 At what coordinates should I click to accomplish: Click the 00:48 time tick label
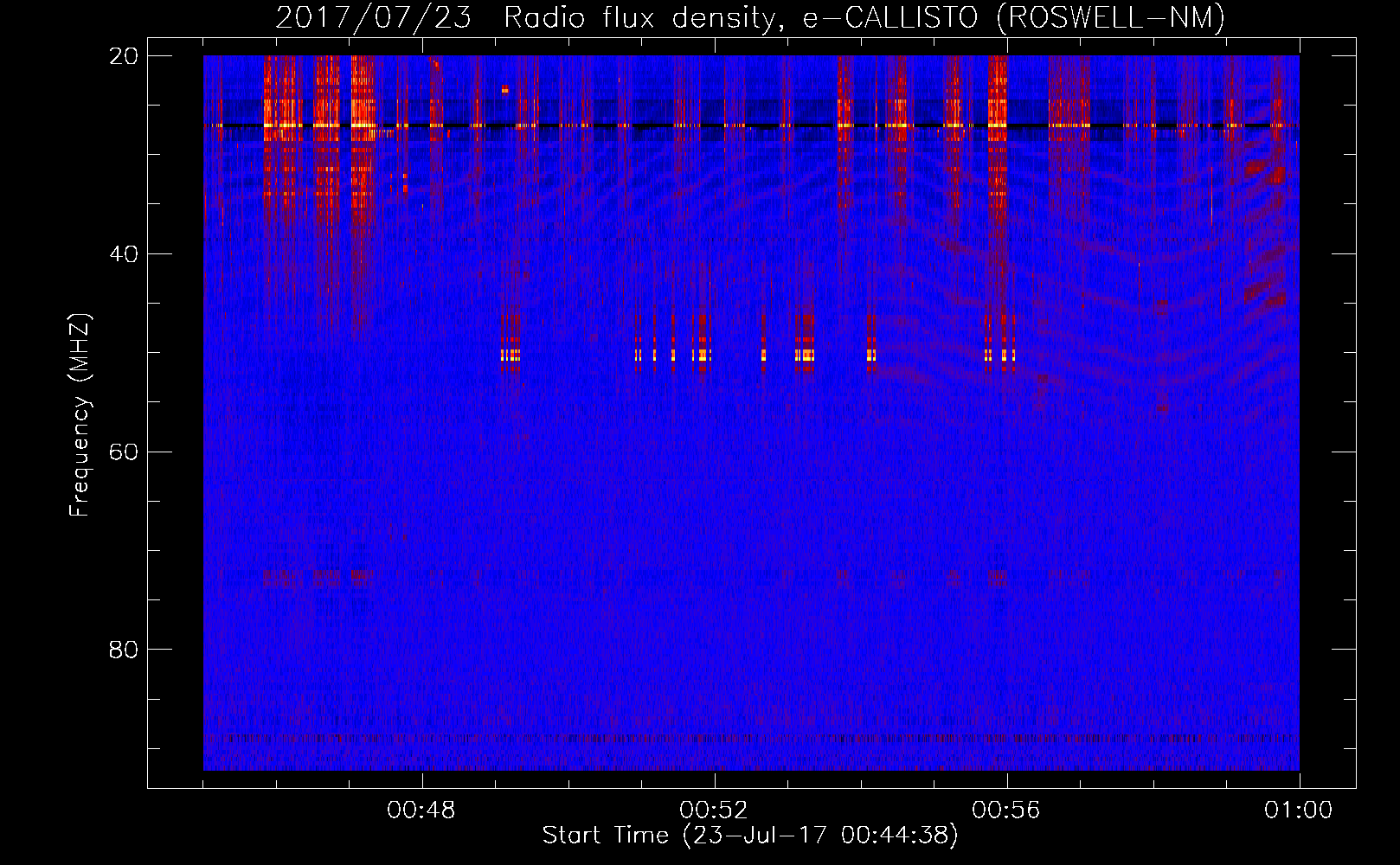pyautogui.click(x=421, y=811)
